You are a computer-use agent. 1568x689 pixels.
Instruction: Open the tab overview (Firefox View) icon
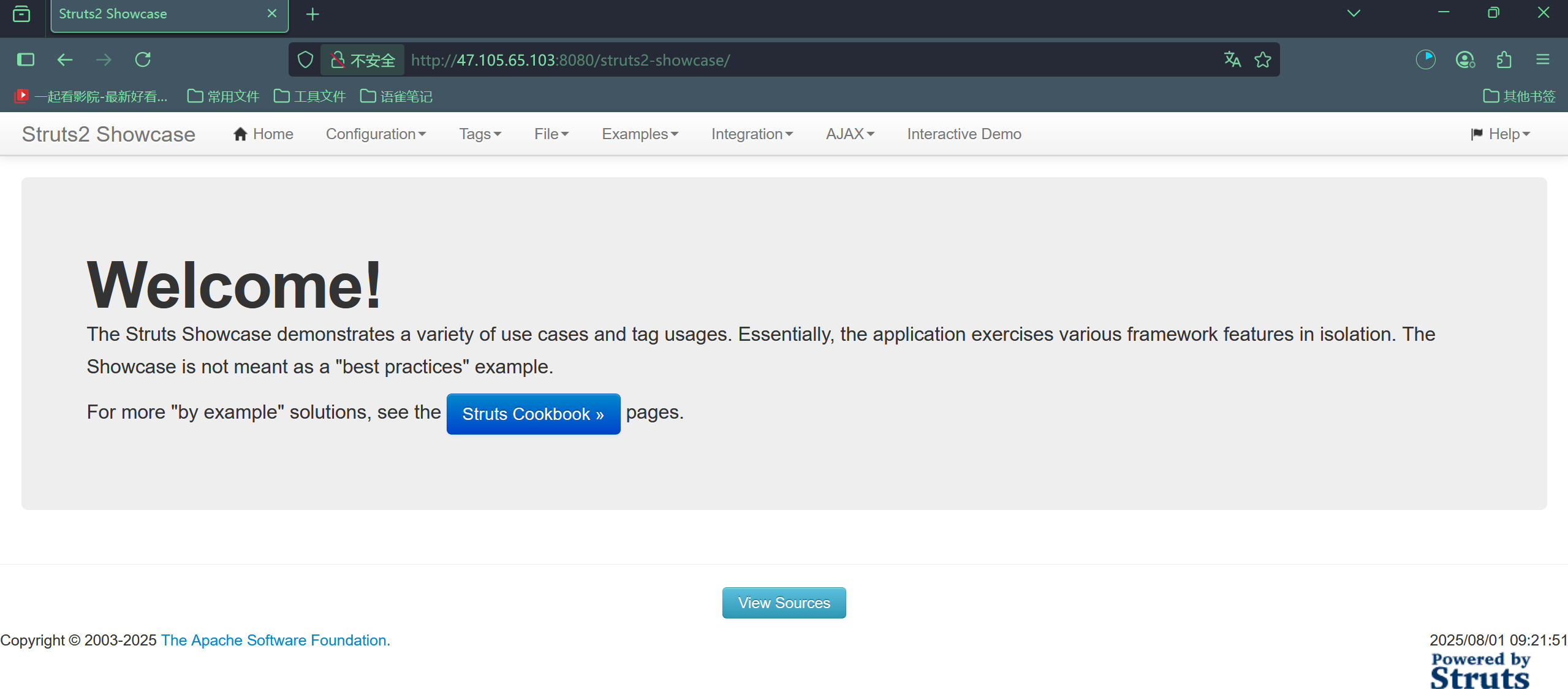pos(21,13)
